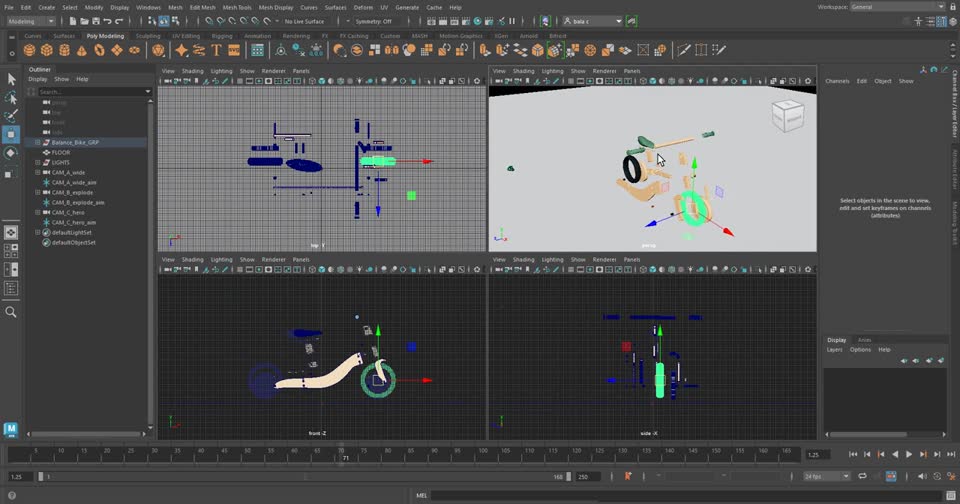Create a polygon cube from the shelf
Viewport: 960px width, 504px height.
click(x=47, y=50)
